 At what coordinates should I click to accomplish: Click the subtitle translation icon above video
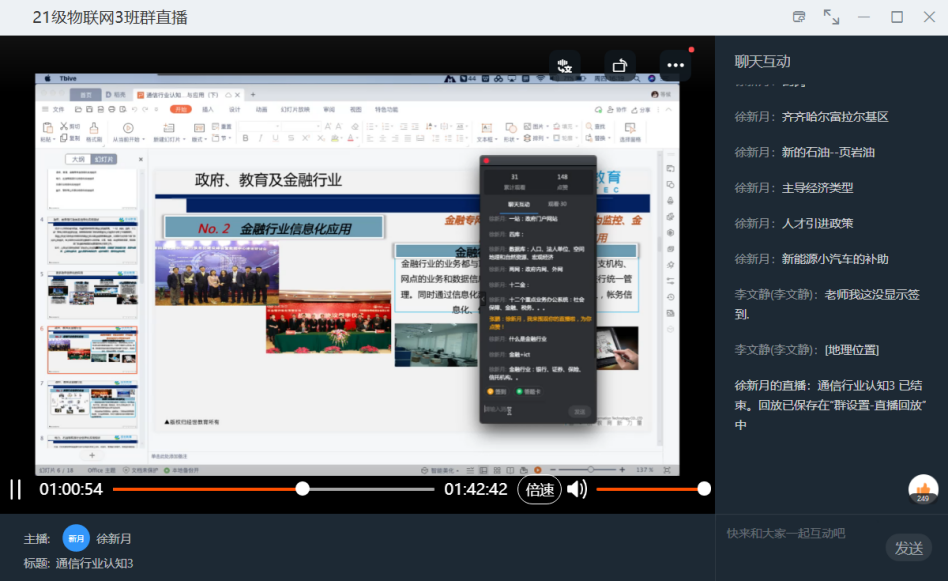[565, 65]
